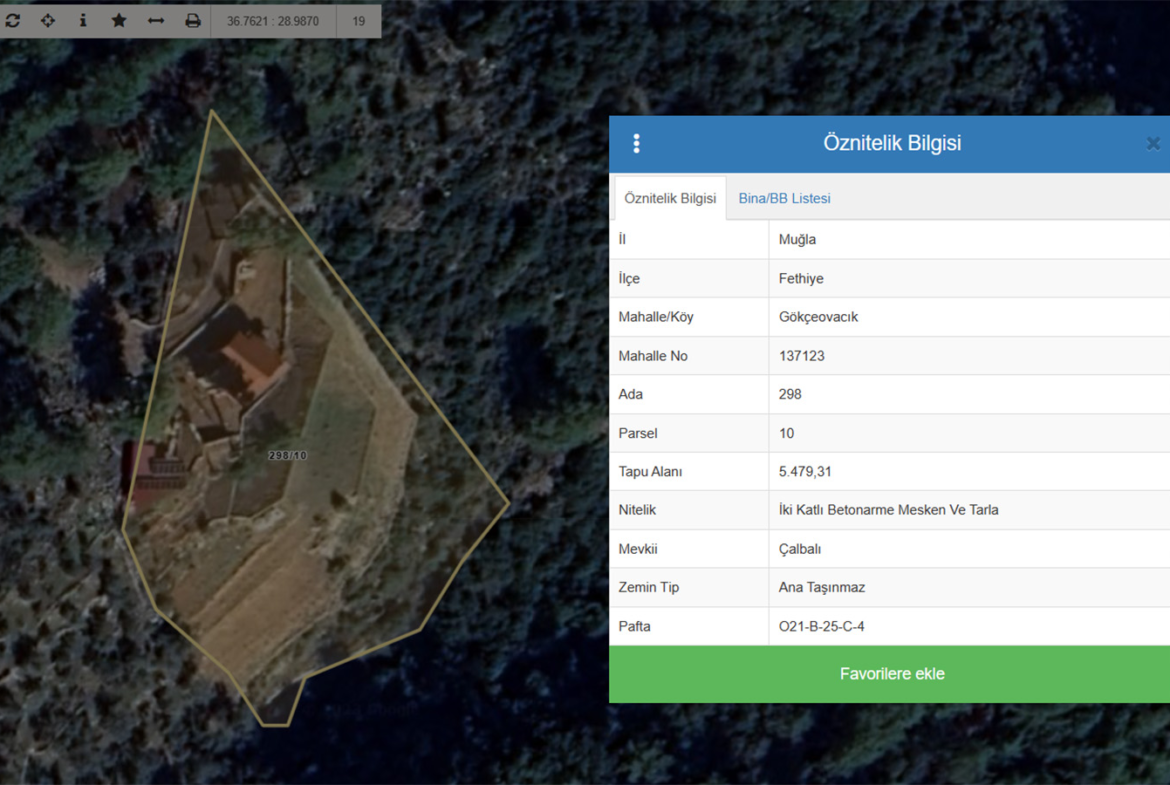Click the refresh map icon
Viewport: 1170px width, 785px height.
[x=13, y=20]
